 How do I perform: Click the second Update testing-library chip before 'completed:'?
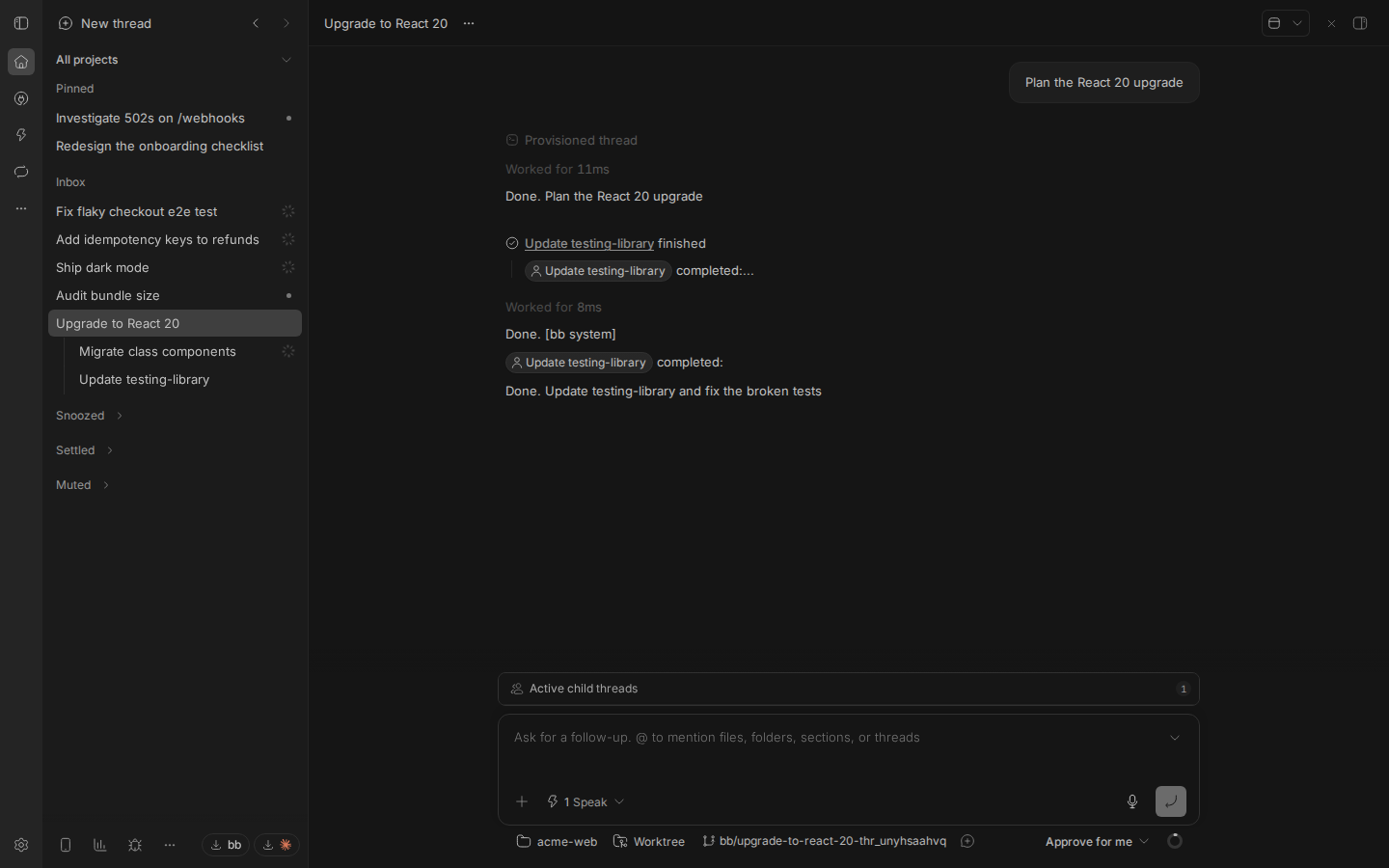[x=579, y=363]
